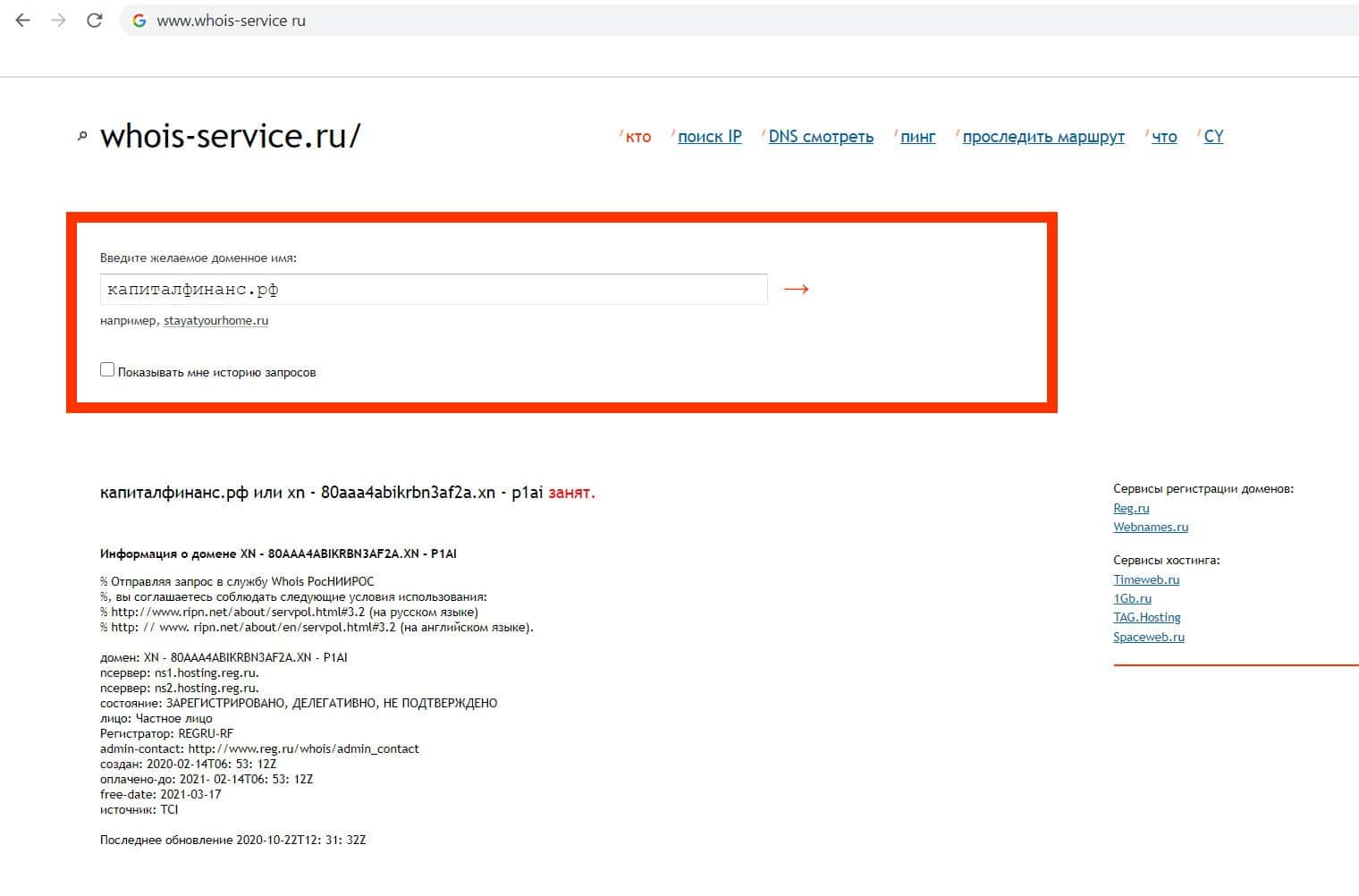Click the line 'nсервер: ns2.hosting.reg.ru.'
The image size is (1359, 896).
pyautogui.click(x=180, y=689)
